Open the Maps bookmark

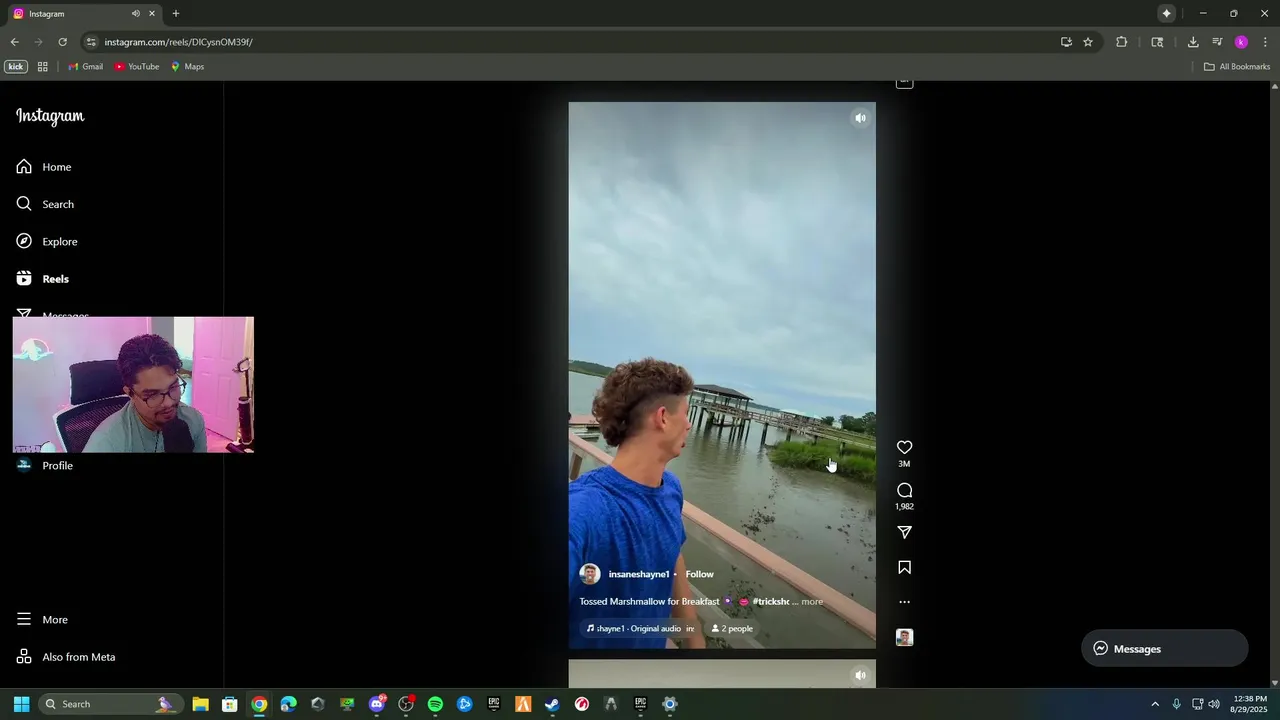(x=187, y=67)
